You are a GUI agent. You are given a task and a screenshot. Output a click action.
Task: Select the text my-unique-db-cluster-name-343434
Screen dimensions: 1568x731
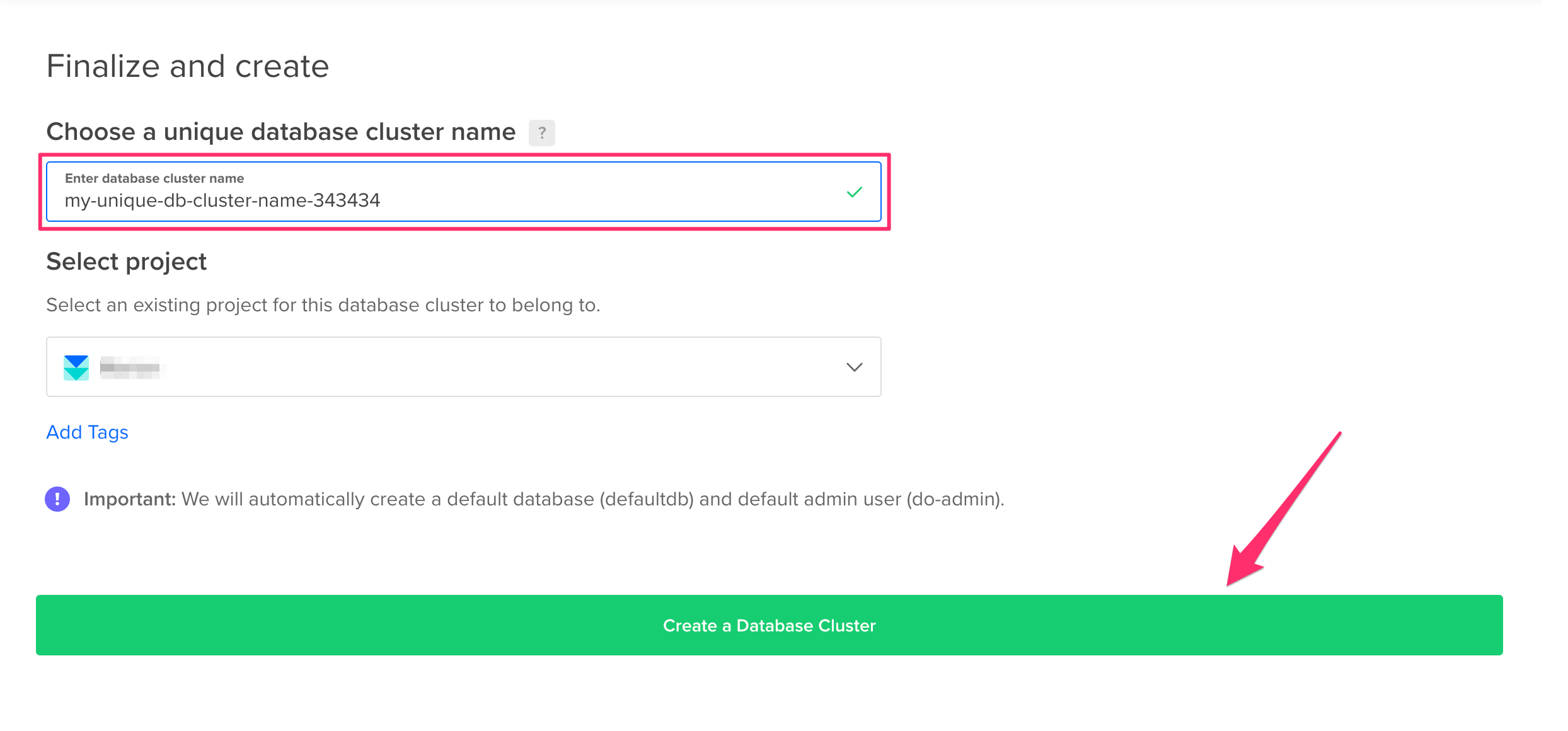click(x=222, y=200)
